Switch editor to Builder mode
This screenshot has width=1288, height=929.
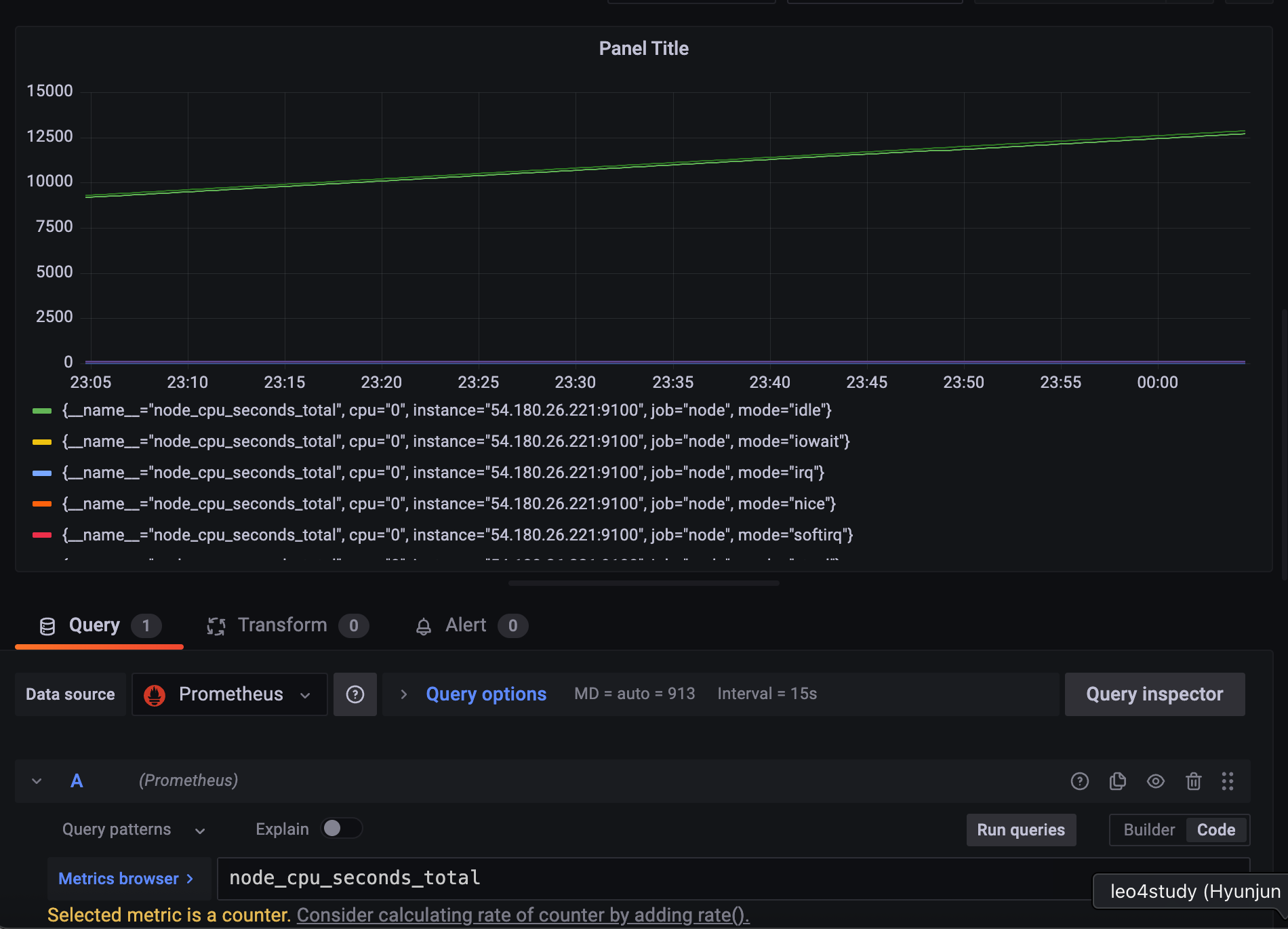(x=1149, y=830)
